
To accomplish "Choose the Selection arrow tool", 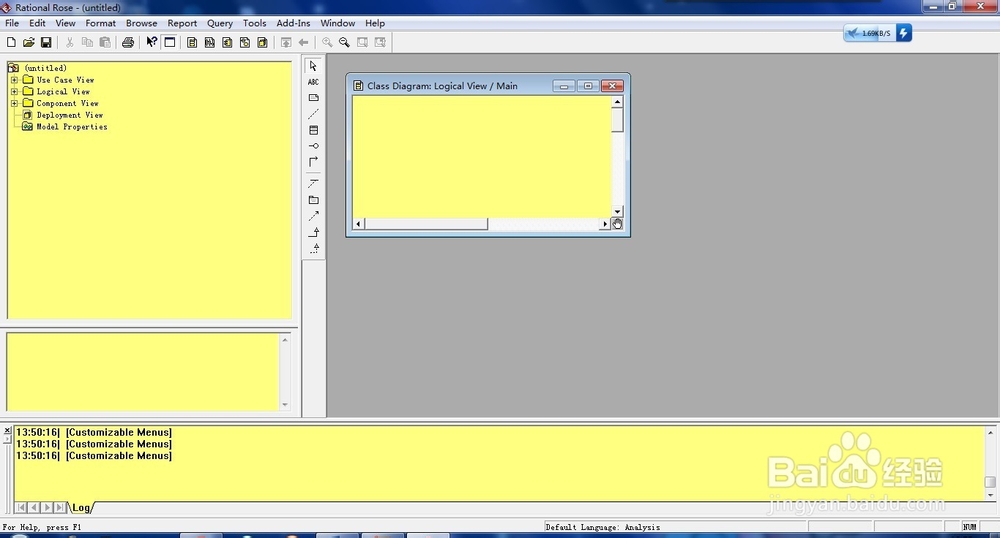I will pyautogui.click(x=313, y=66).
